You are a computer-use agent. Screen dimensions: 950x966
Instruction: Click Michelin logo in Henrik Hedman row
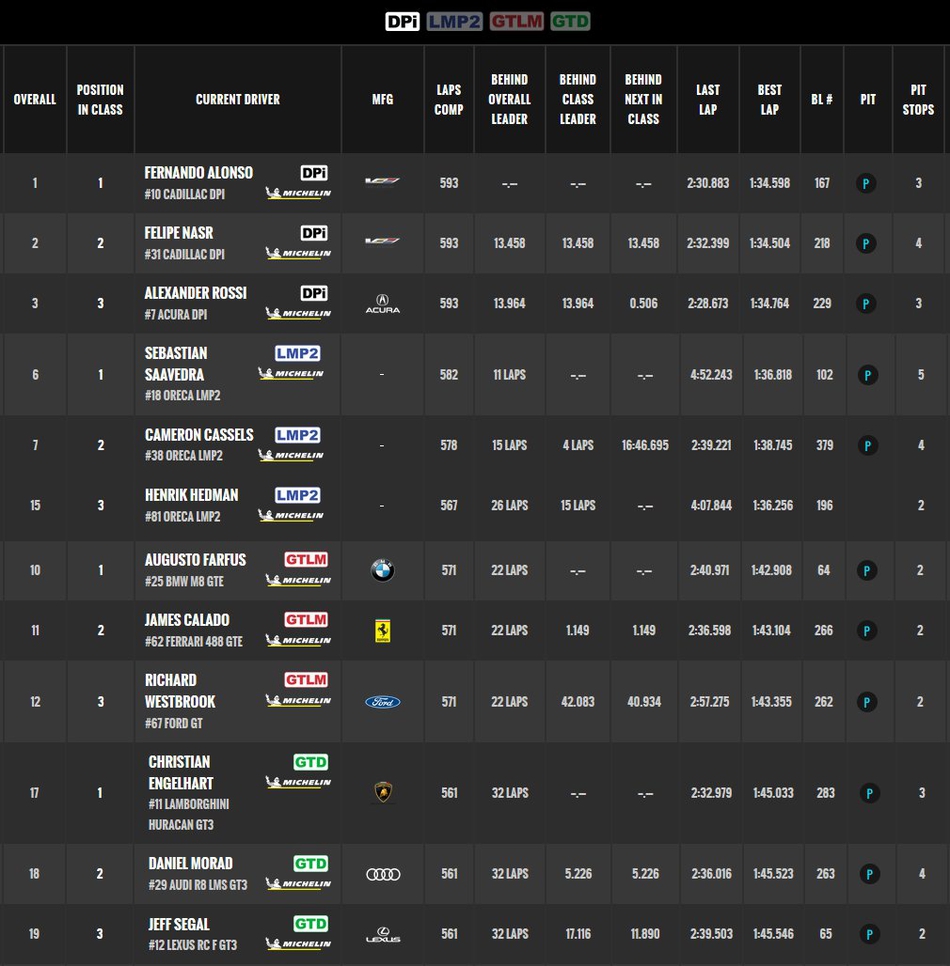click(x=291, y=515)
